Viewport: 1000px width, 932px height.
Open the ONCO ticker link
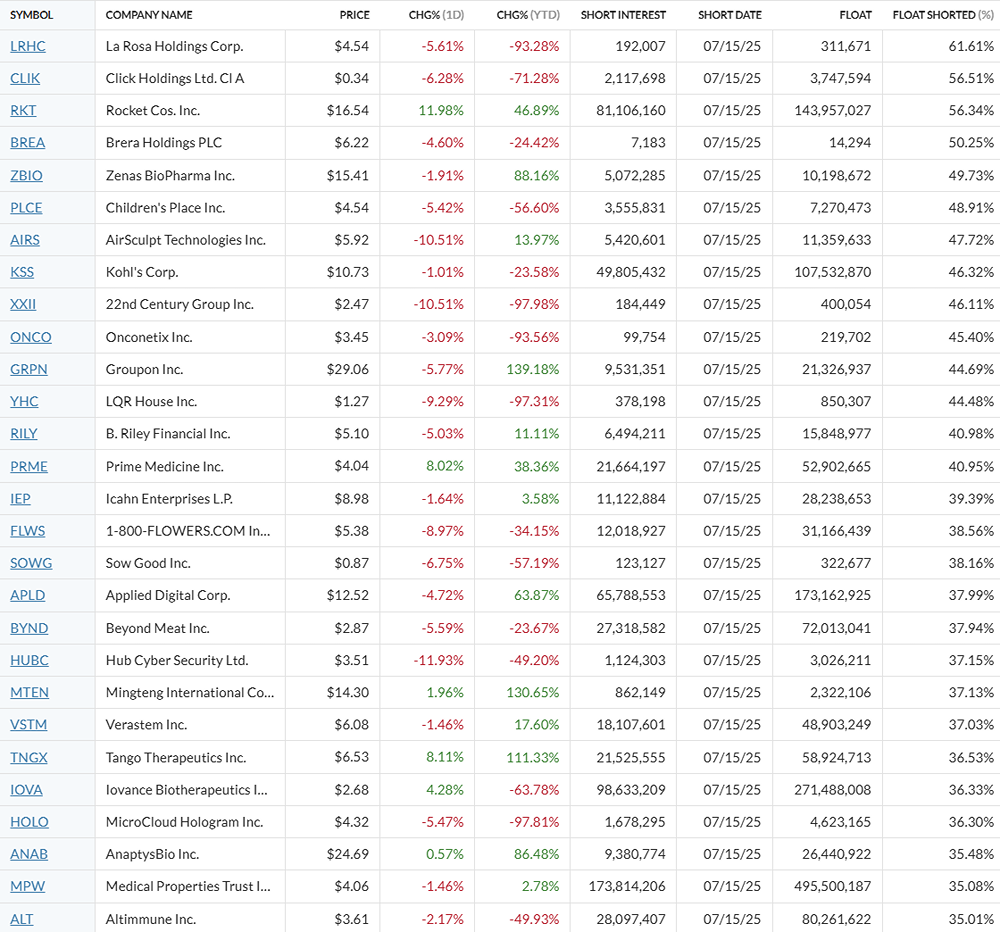click(x=31, y=337)
